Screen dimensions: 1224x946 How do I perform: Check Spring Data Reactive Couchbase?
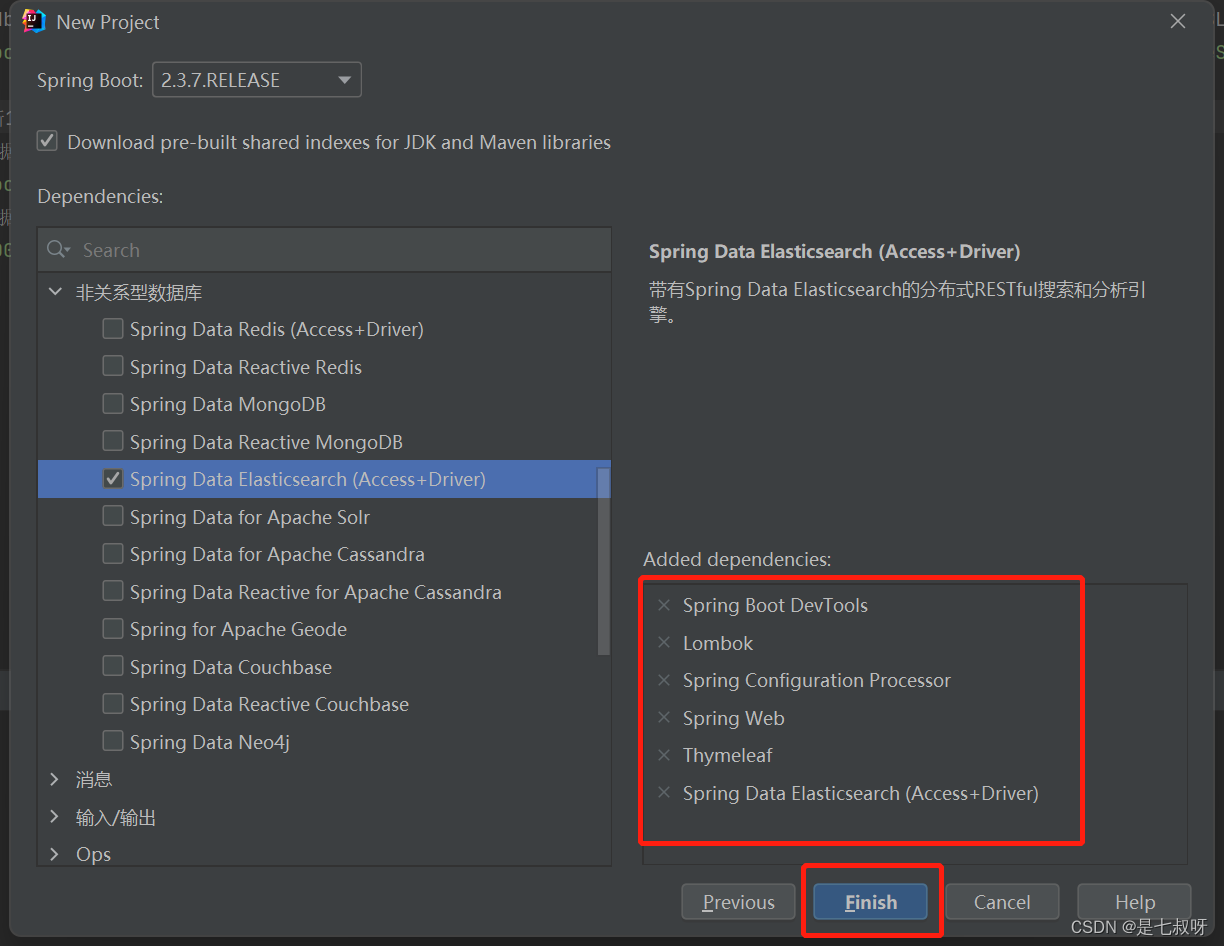[x=113, y=703]
